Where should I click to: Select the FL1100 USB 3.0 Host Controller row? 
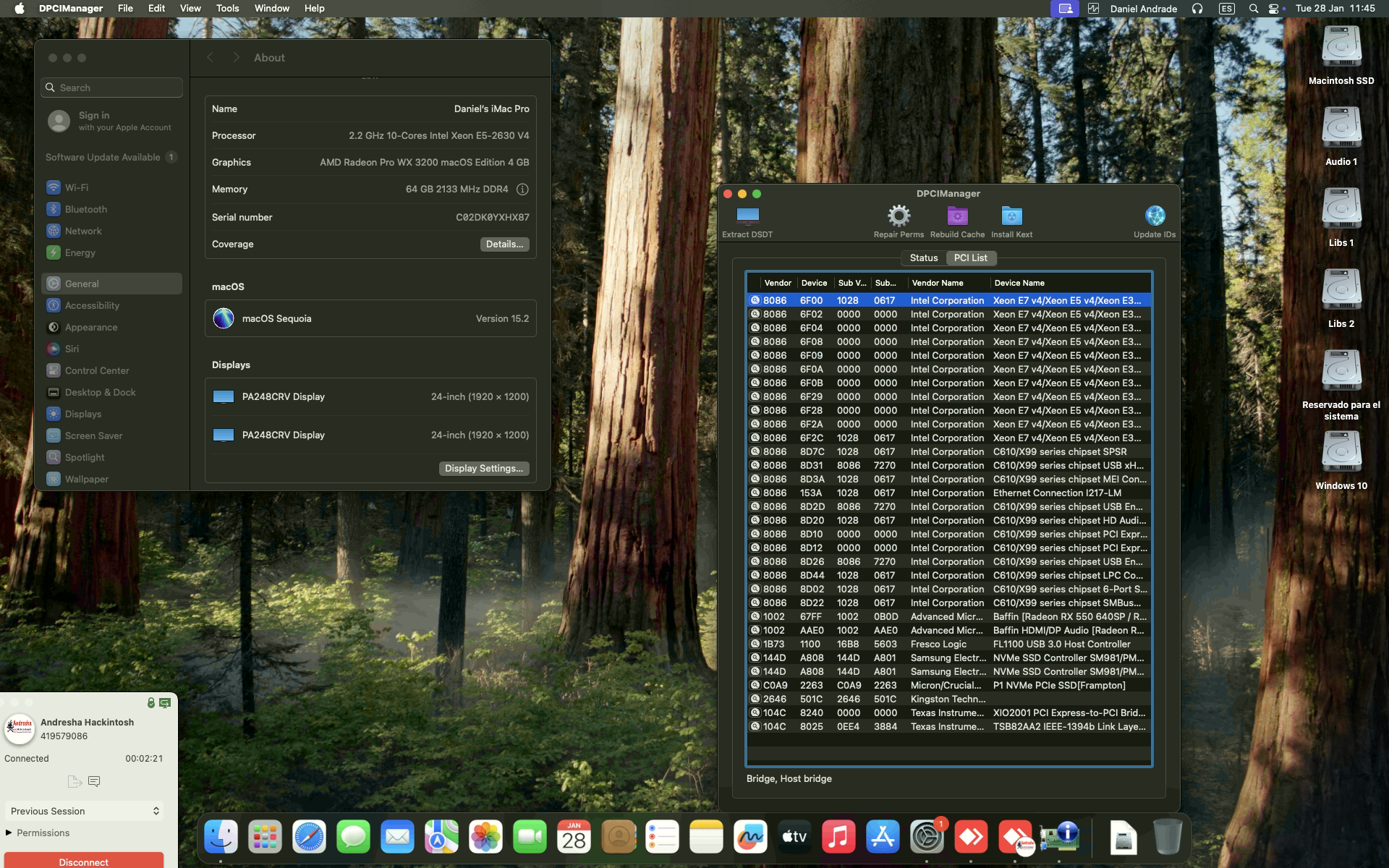click(x=949, y=644)
